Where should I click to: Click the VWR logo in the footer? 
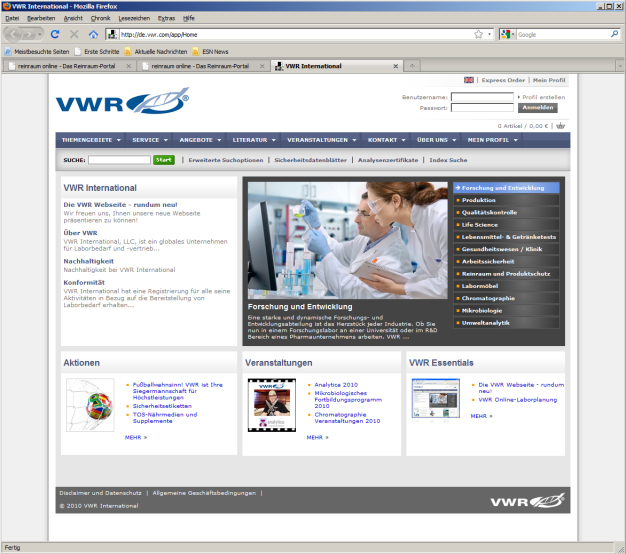coord(527,500)
